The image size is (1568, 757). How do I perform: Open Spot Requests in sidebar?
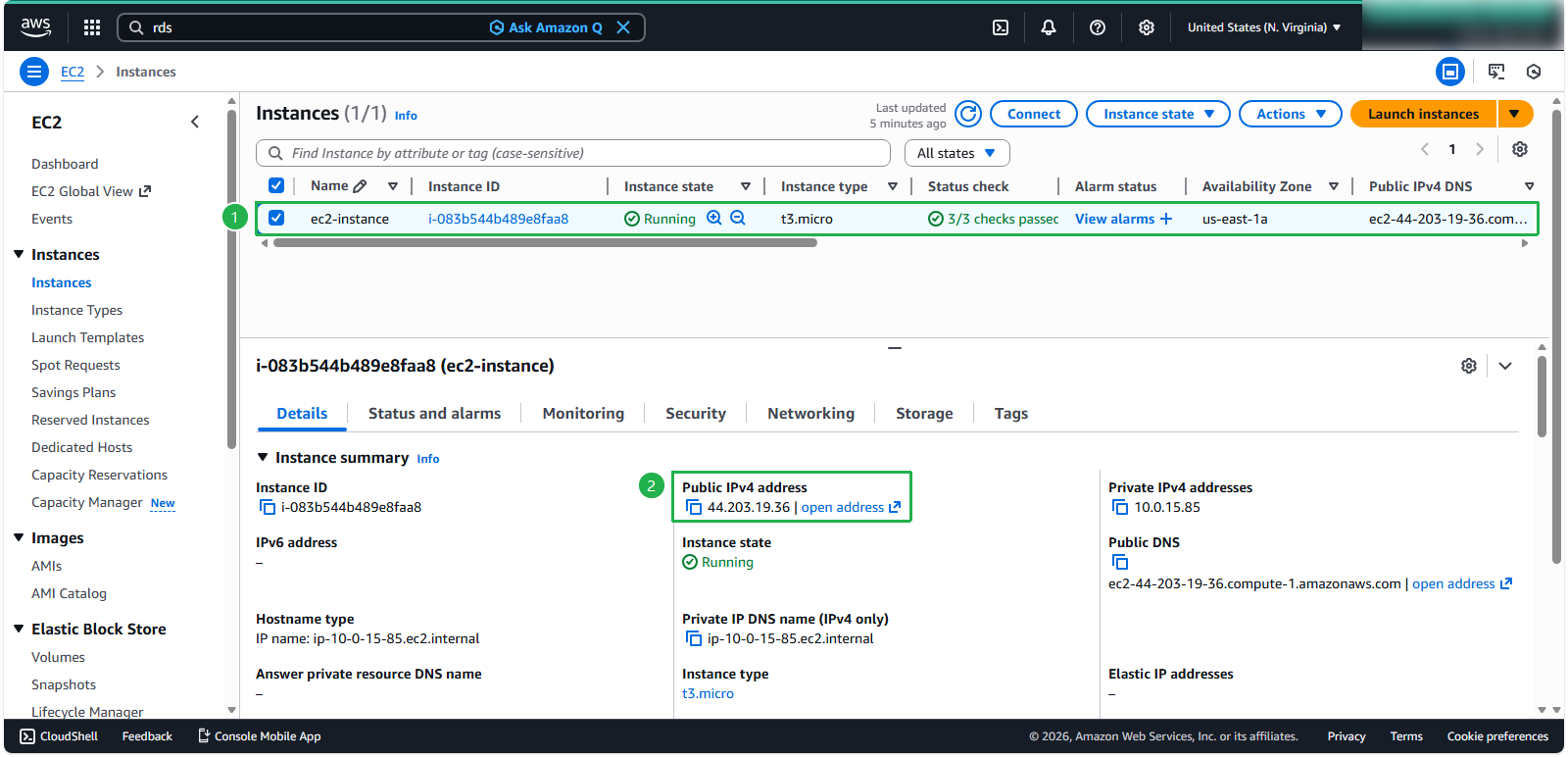coord(75,365)
